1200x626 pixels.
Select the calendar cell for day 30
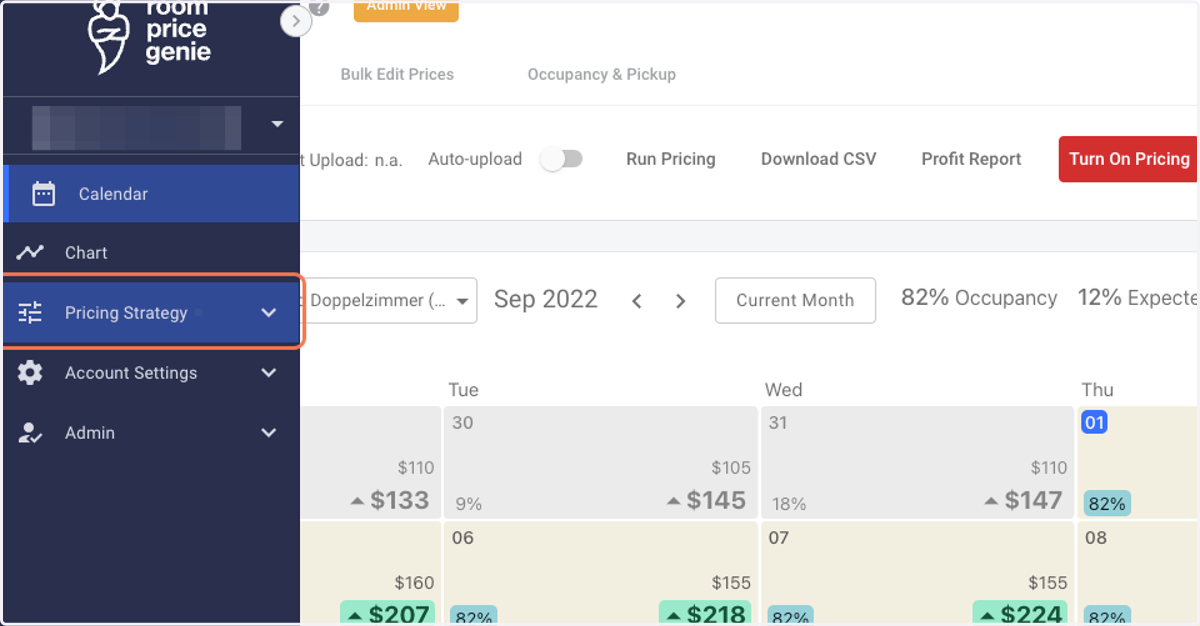(600, 461)
